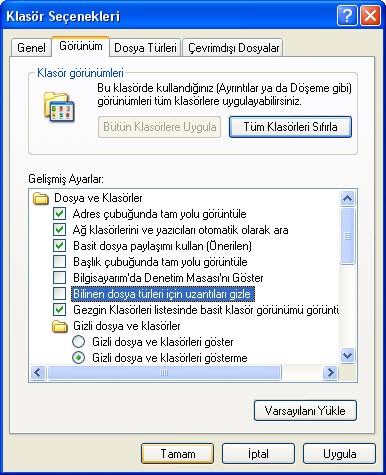Click the disabled Bütün Klasörlere Uygula button
386x475 pixels.
pyautogui.click(x=160, y=127)
